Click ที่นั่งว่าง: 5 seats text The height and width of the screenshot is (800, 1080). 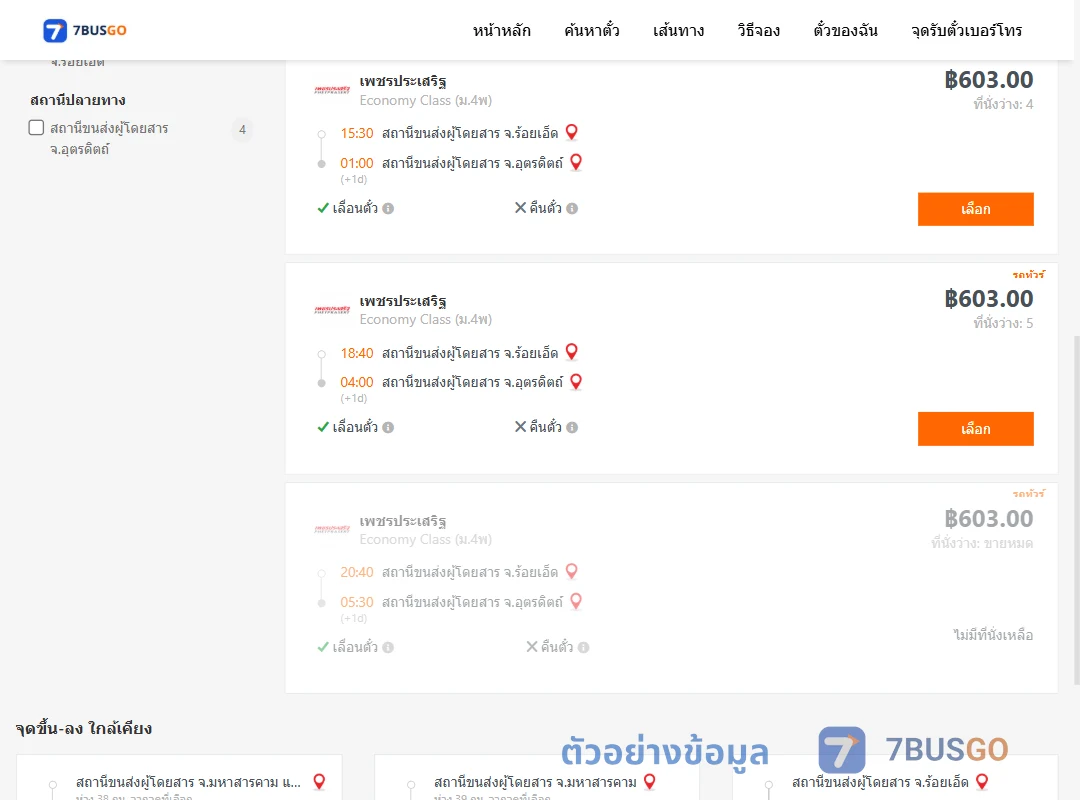point(1003,323)
